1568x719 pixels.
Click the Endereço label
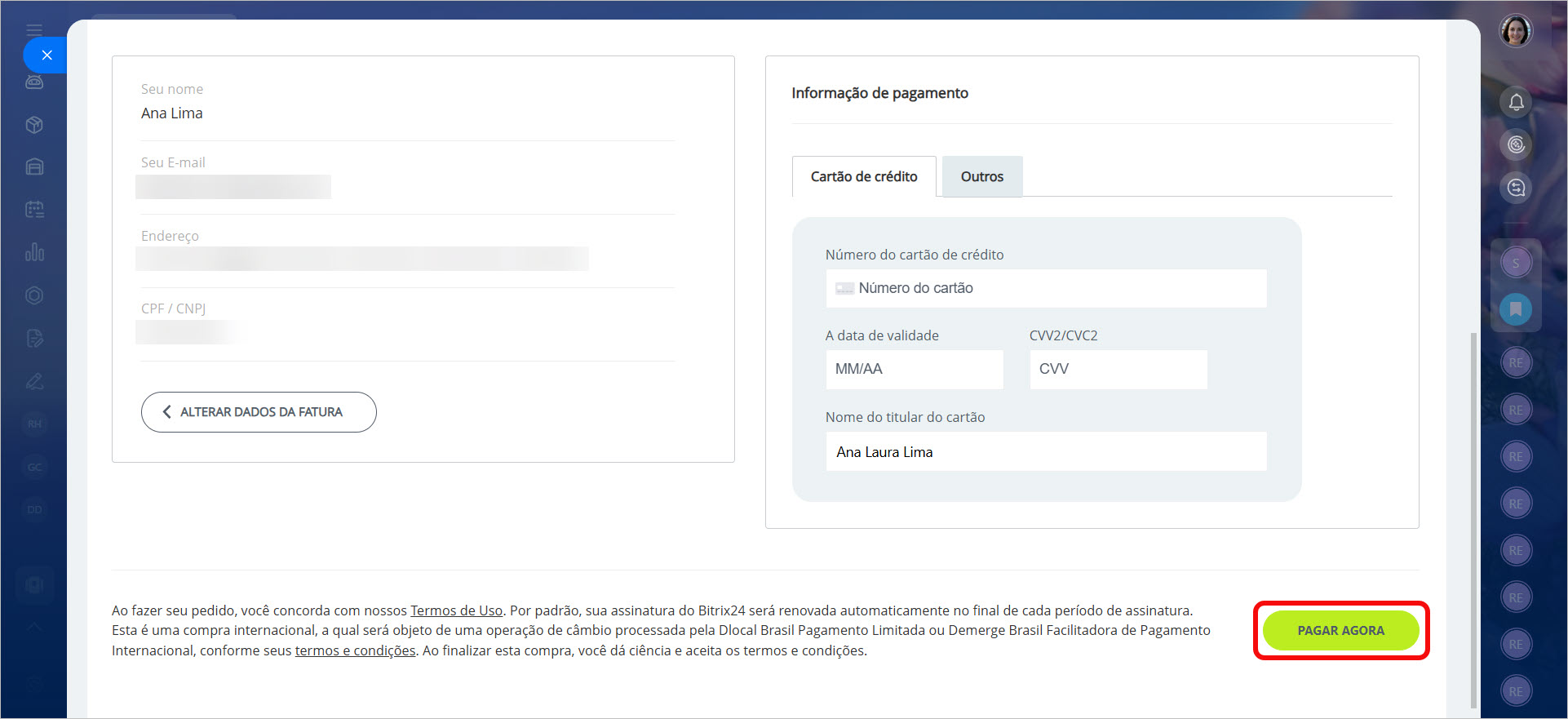pyautogui.click(x=170, y=236)
